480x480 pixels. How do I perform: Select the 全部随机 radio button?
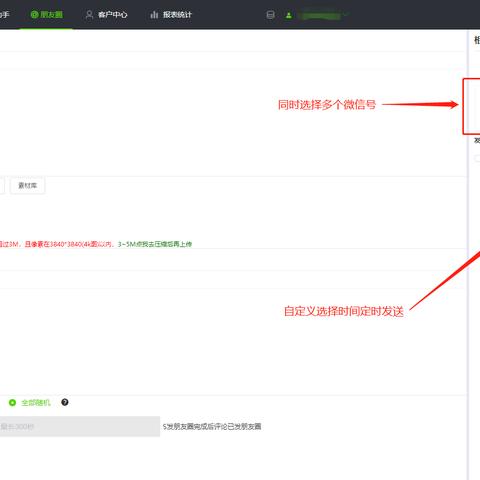(x=12, y=403)
